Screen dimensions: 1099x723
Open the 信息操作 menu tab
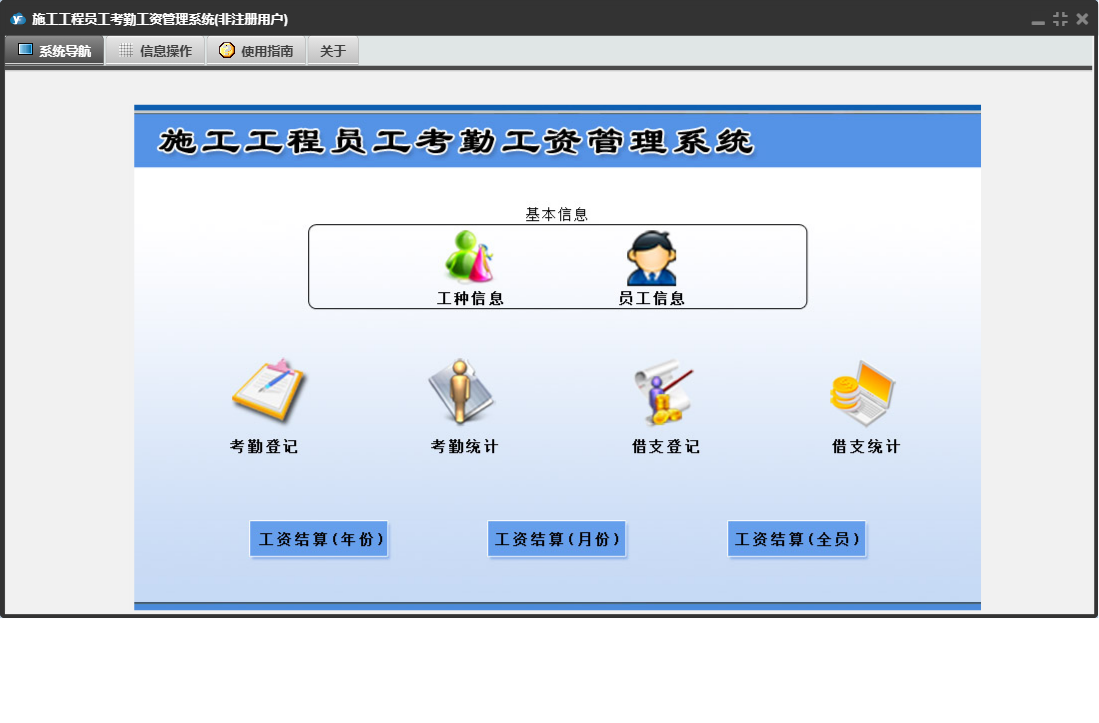[x=156, y=50]
